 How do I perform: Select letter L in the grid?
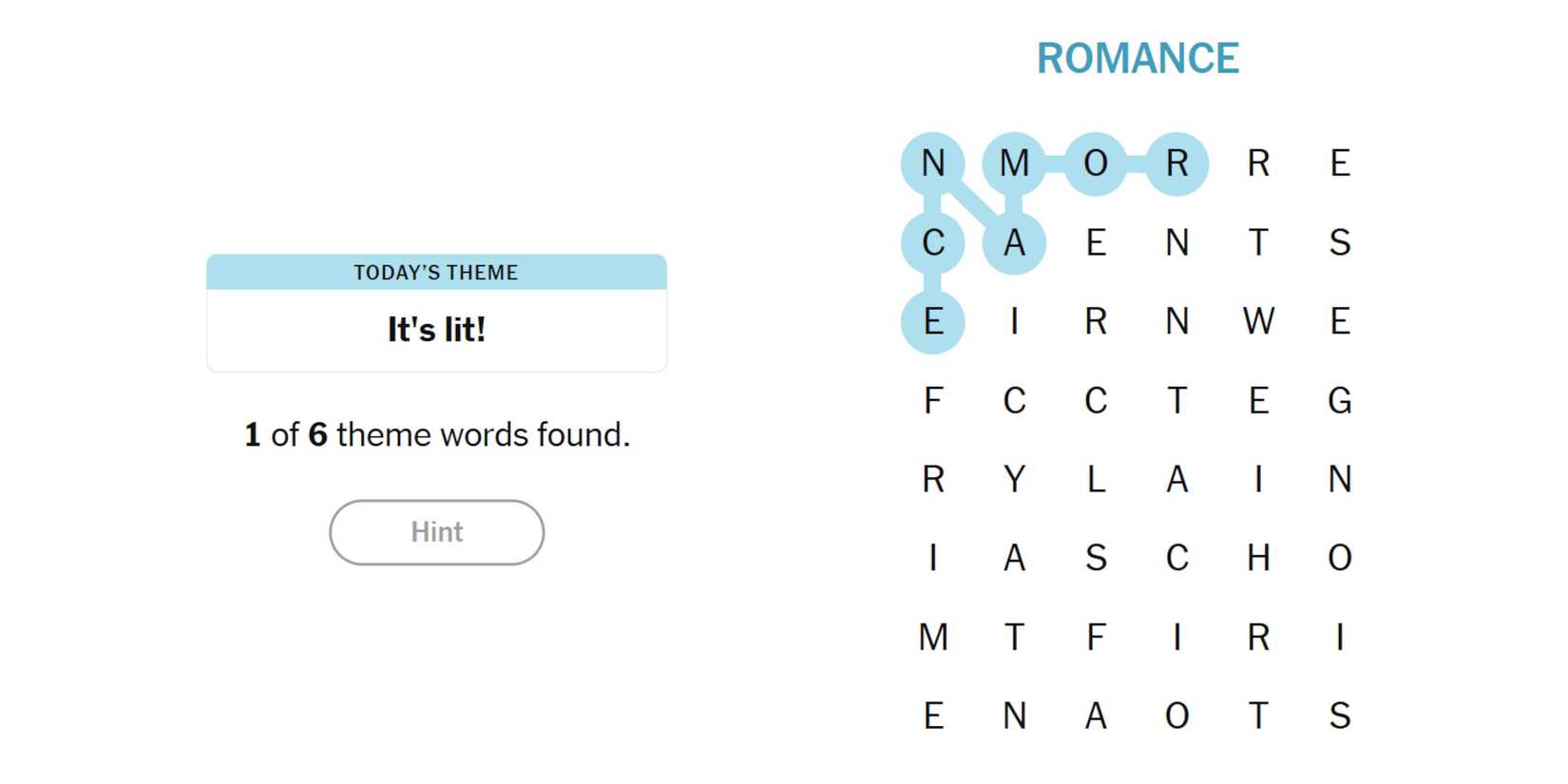(1096, 479)
